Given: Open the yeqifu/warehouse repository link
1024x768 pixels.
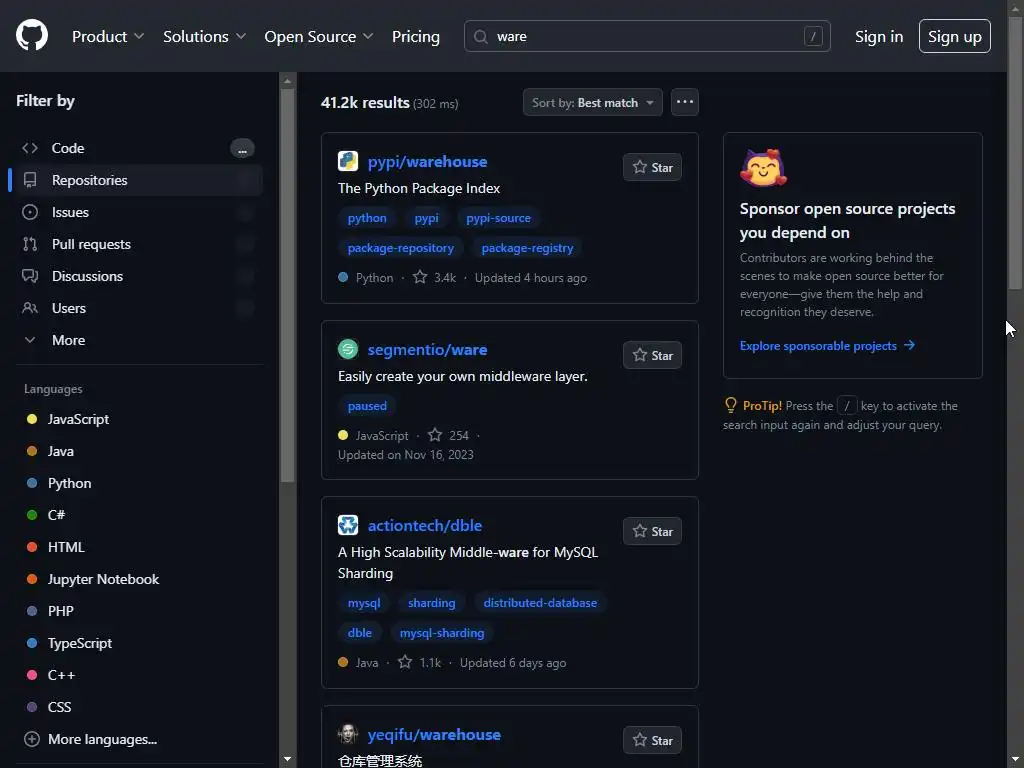Looking at the screenshot, I should (x=434, y=734).
